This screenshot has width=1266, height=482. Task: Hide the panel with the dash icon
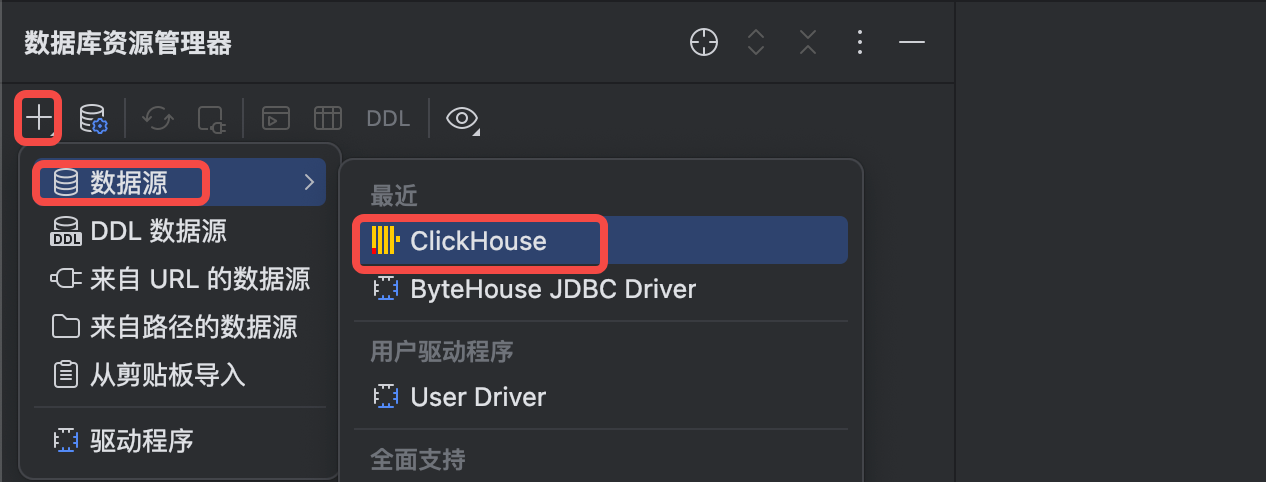point(912,42)
